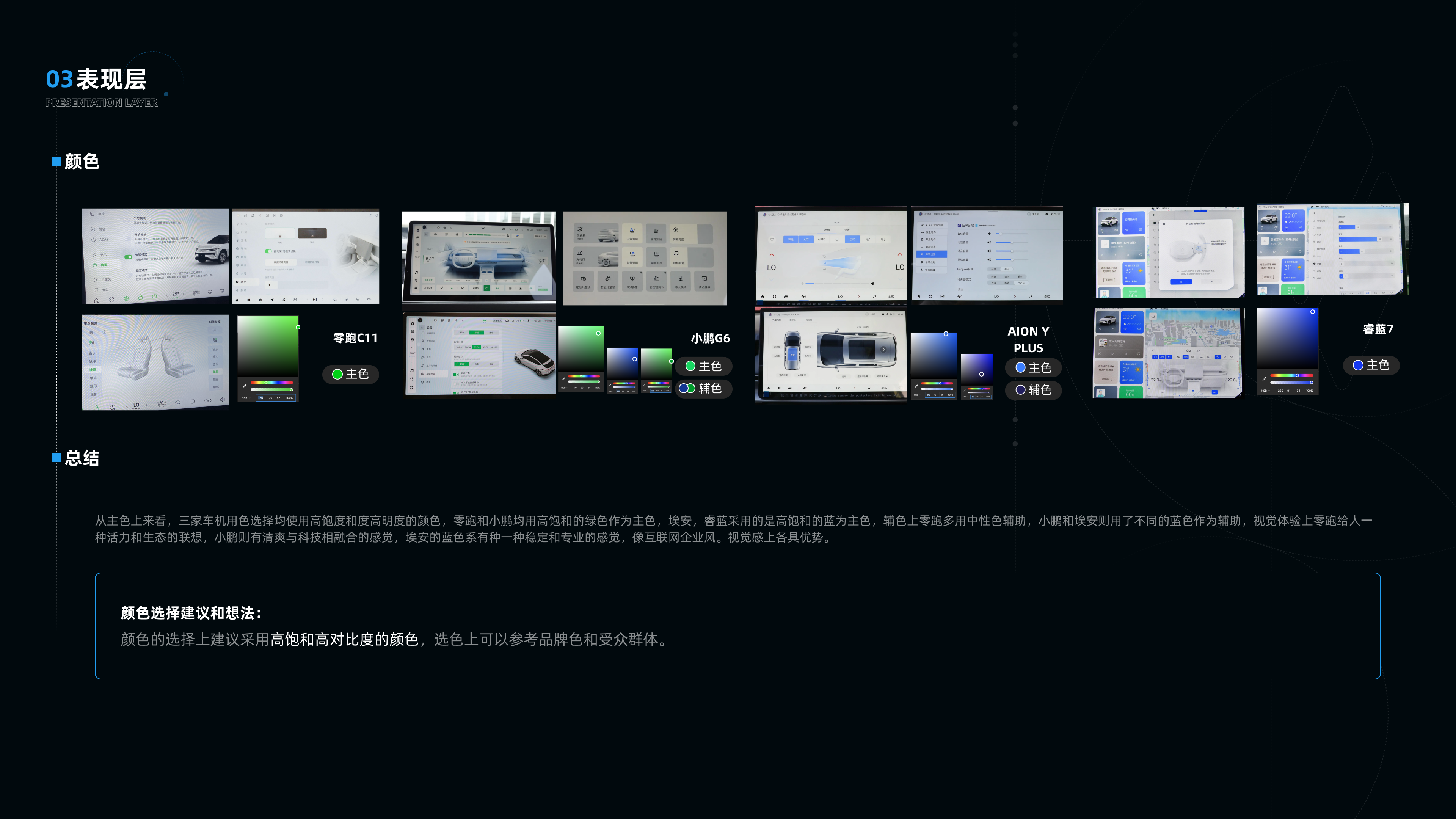Expand the mode selector beside 小鹏G6 climate header
Image resolution: width=1456 pixels, height=819 pixels.
[x=541, y=237]
